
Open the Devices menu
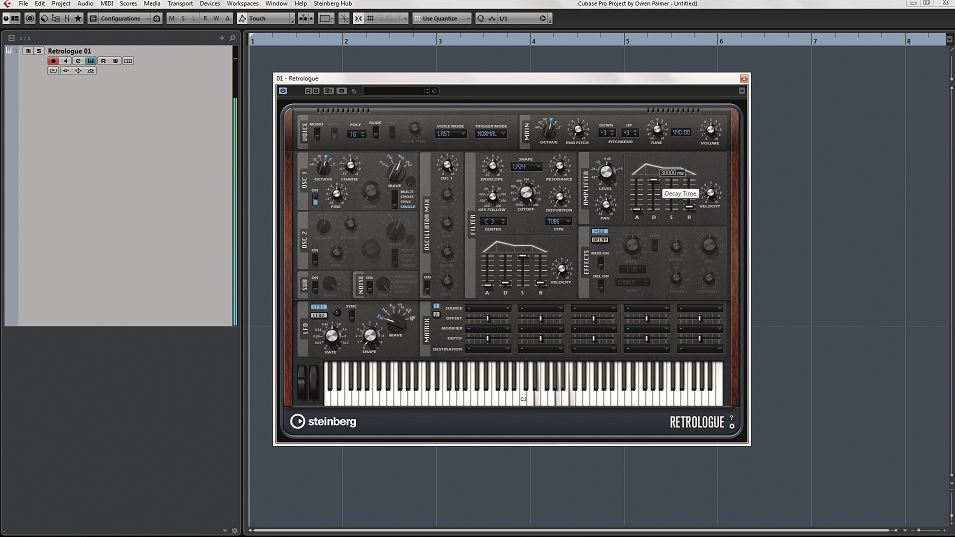(210, 4)
